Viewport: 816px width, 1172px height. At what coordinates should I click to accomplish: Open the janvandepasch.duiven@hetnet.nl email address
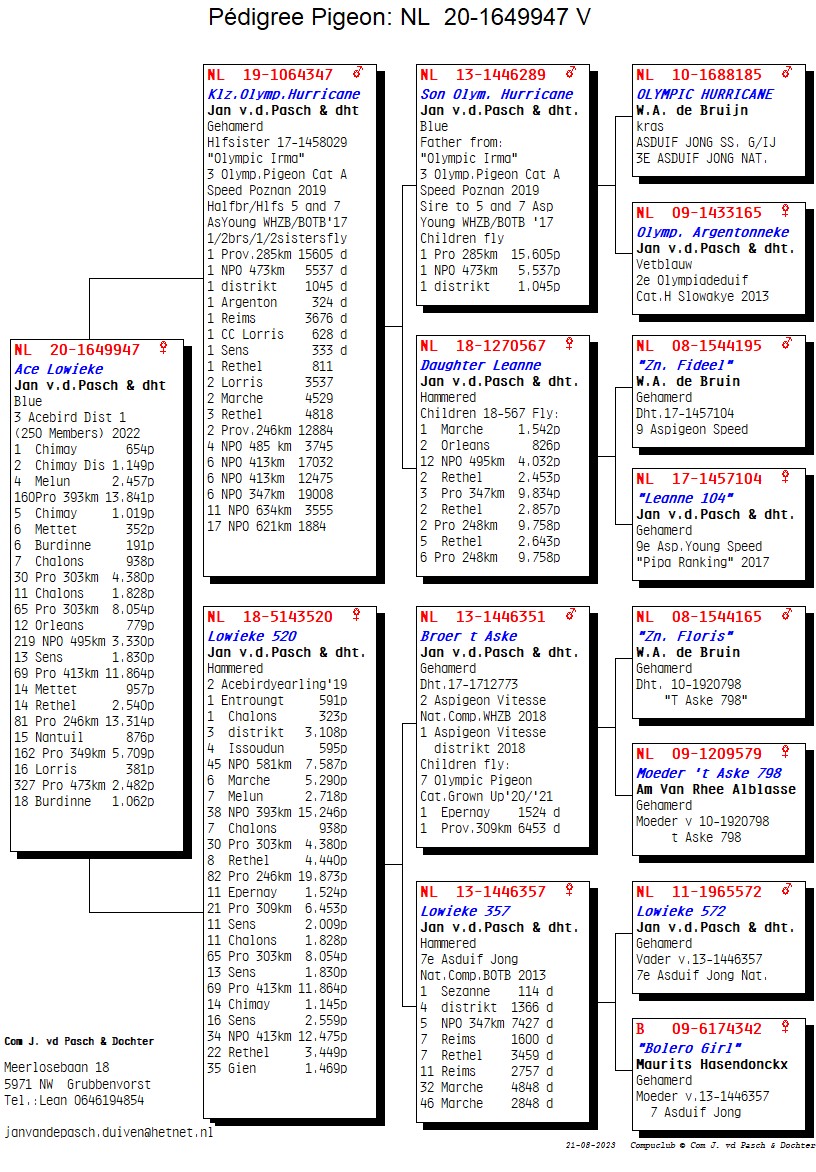(x=108, y=1133)
